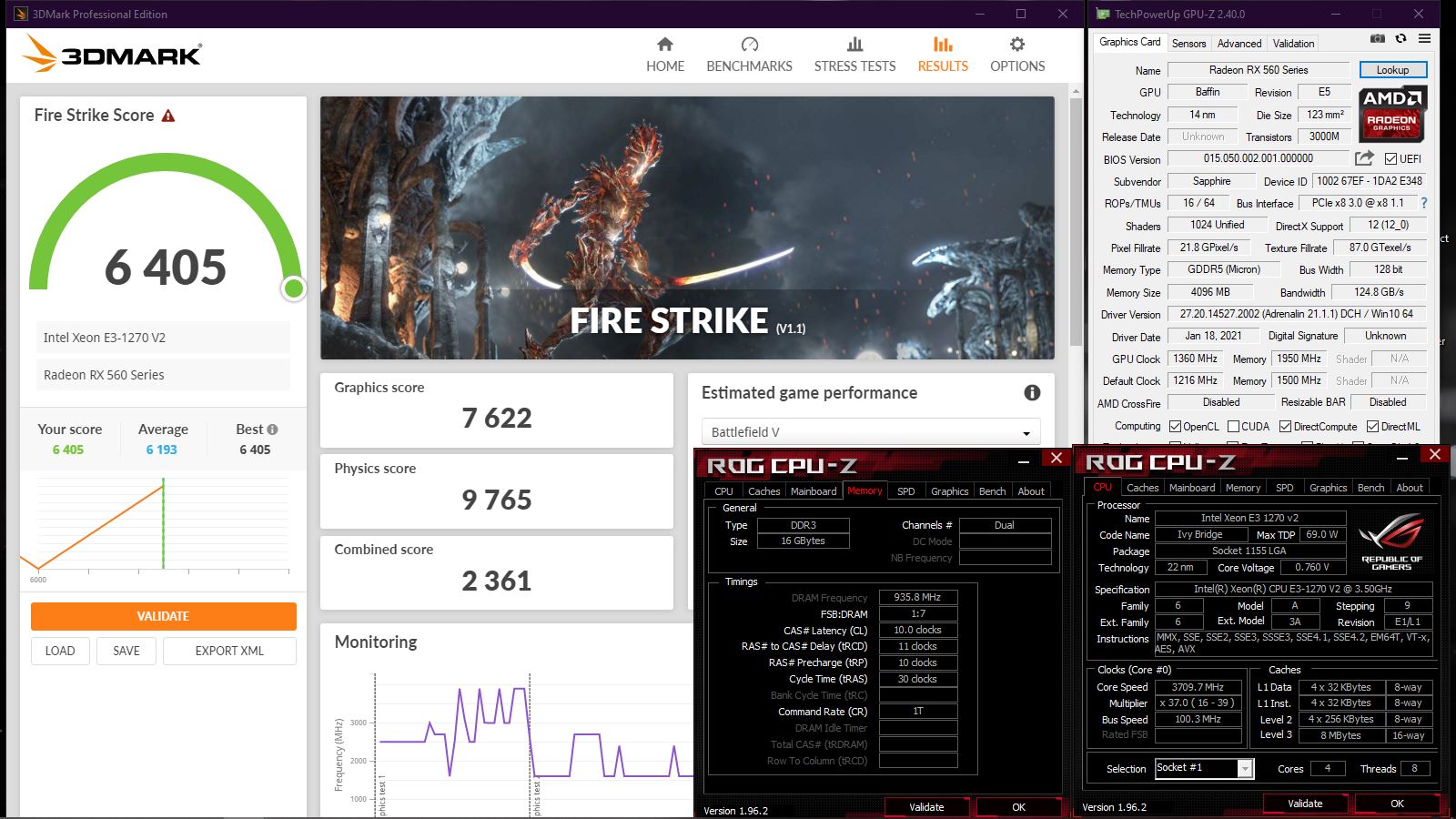Click Combined score value 2 361
This screenshot has width=1456, height=819.
click(497, 581)
